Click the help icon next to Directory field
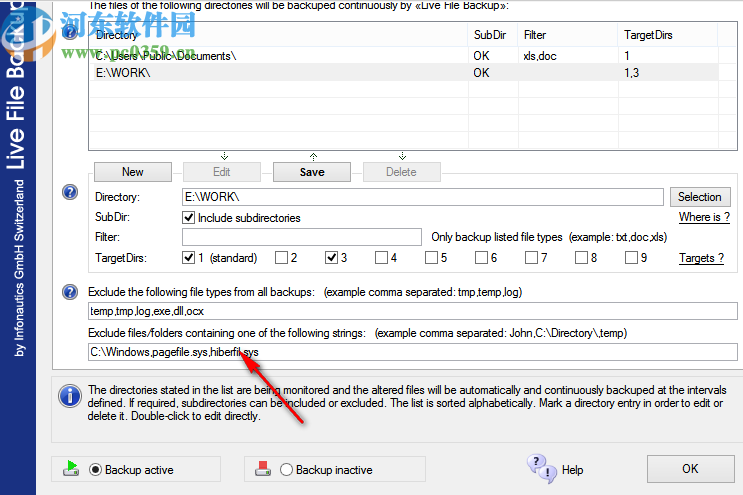The image size is (743, 495). click(x=70, y=192)
